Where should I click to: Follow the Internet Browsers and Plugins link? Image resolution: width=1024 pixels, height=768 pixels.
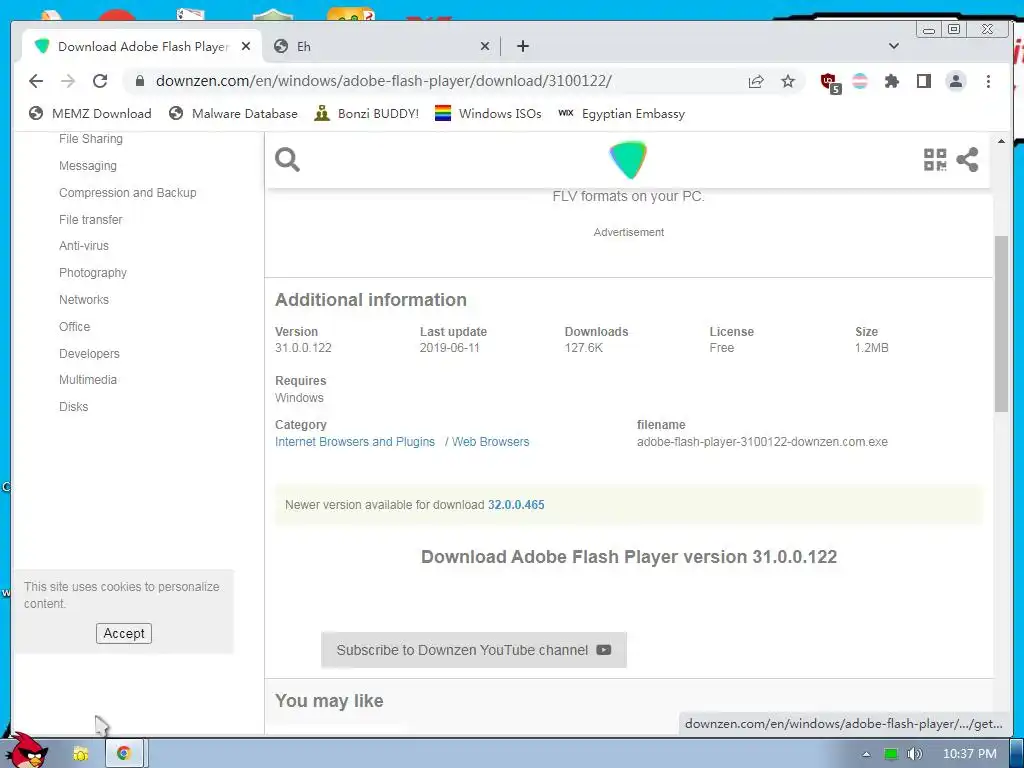(x=355, y=442)
